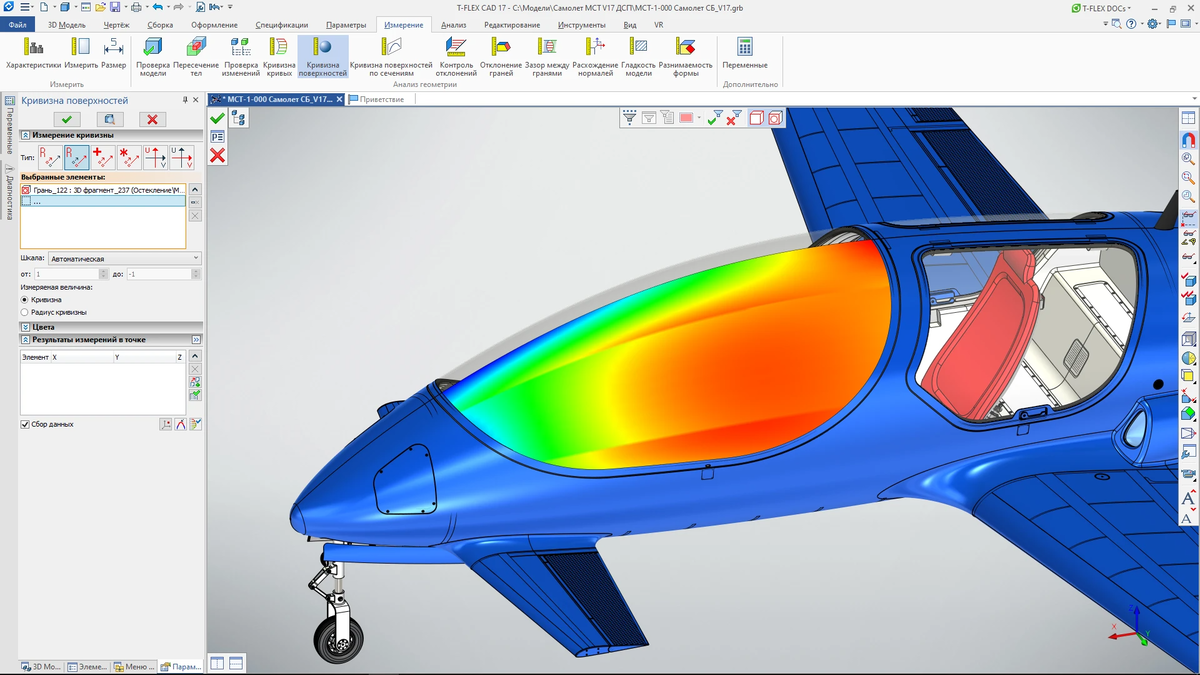Switch to the Сборка ribbon tab

(160, 25)
